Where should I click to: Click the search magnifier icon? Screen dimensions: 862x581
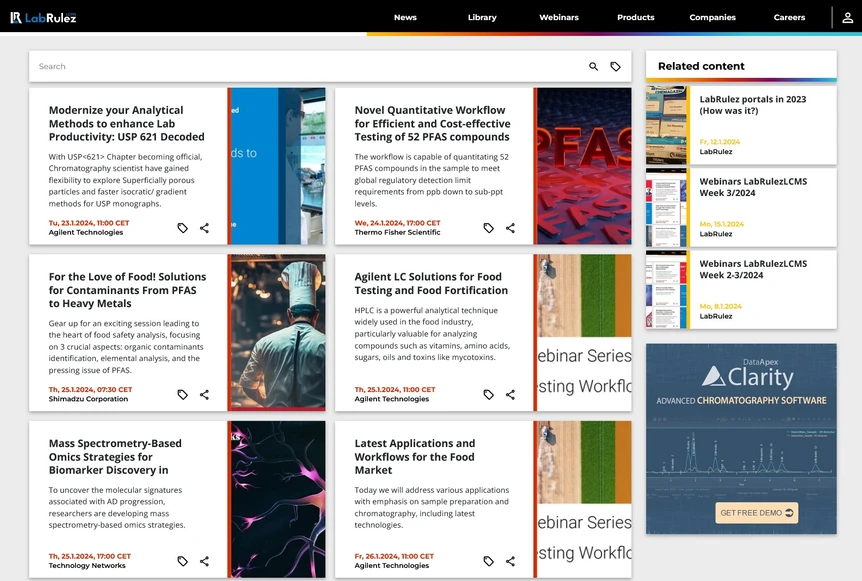(593, 67)
